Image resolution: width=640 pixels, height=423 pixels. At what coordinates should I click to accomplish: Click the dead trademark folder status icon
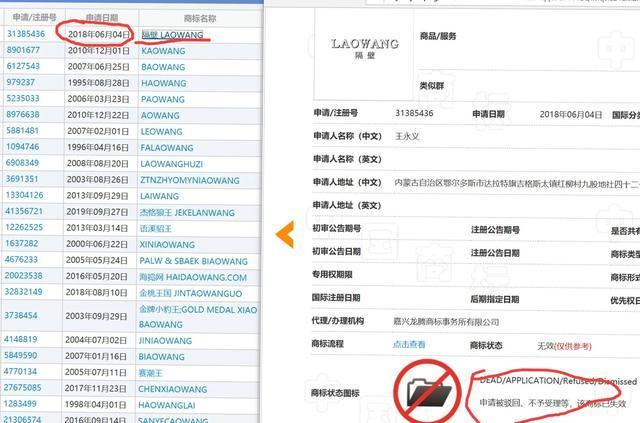[429, 393]
